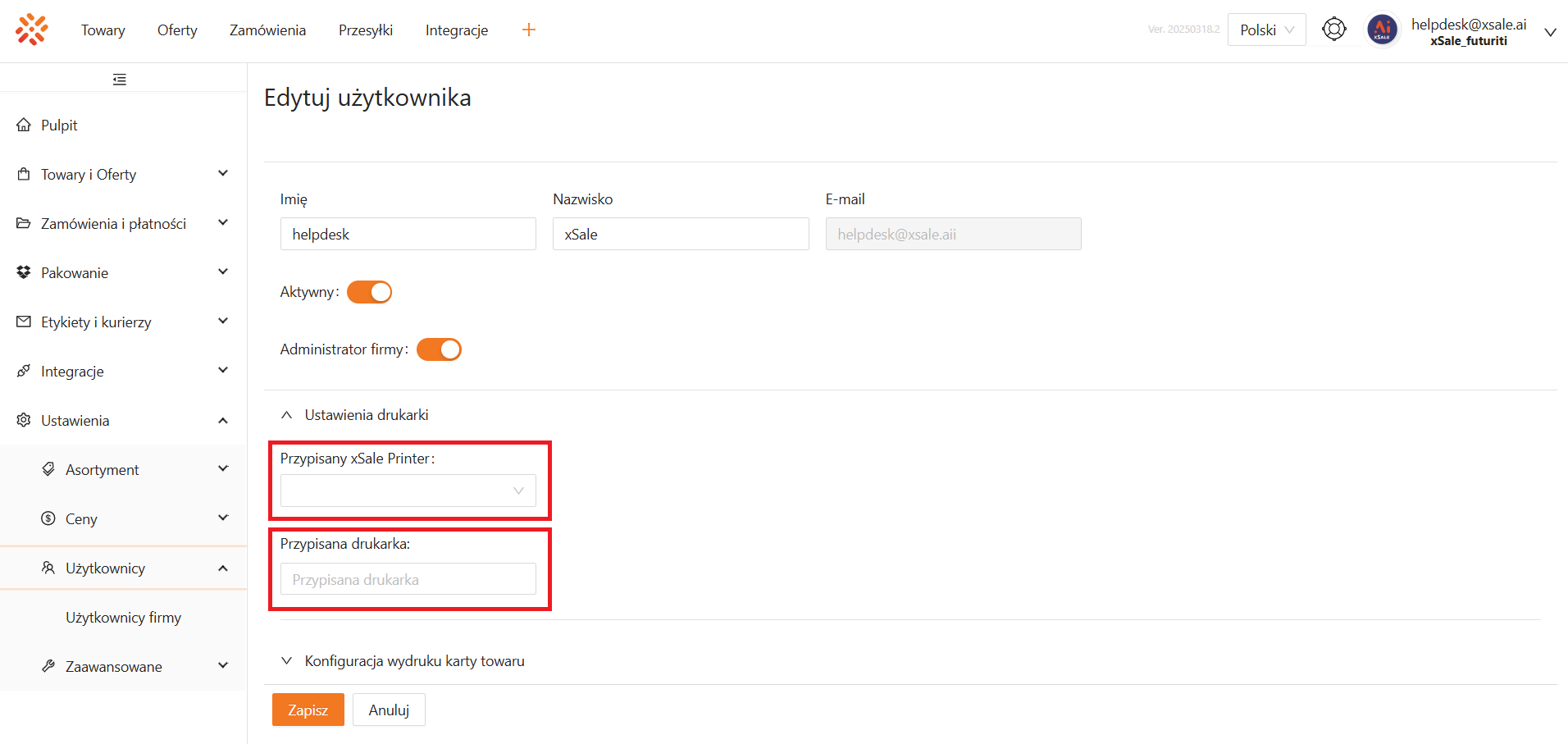Click the user avatar icon
This screenshot has height=744, width=1568.
point(1382,30)
